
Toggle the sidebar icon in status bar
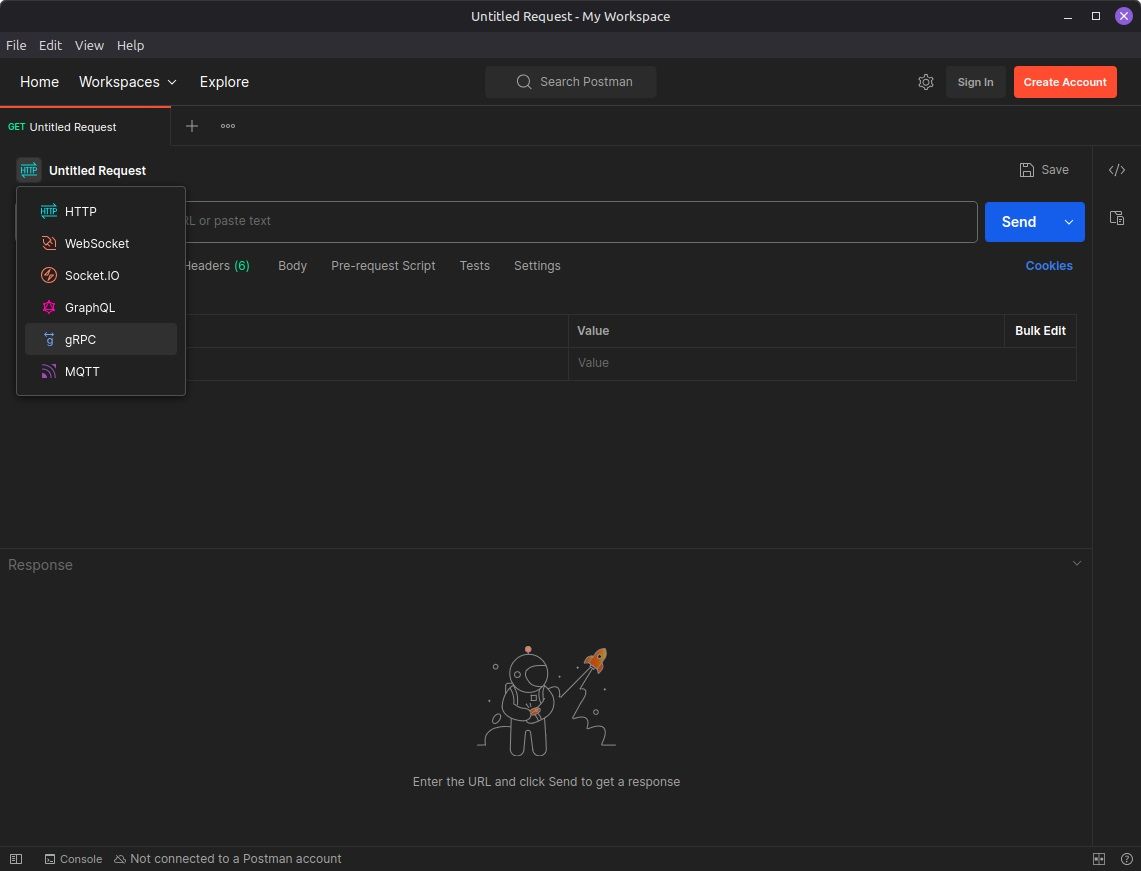16,859
